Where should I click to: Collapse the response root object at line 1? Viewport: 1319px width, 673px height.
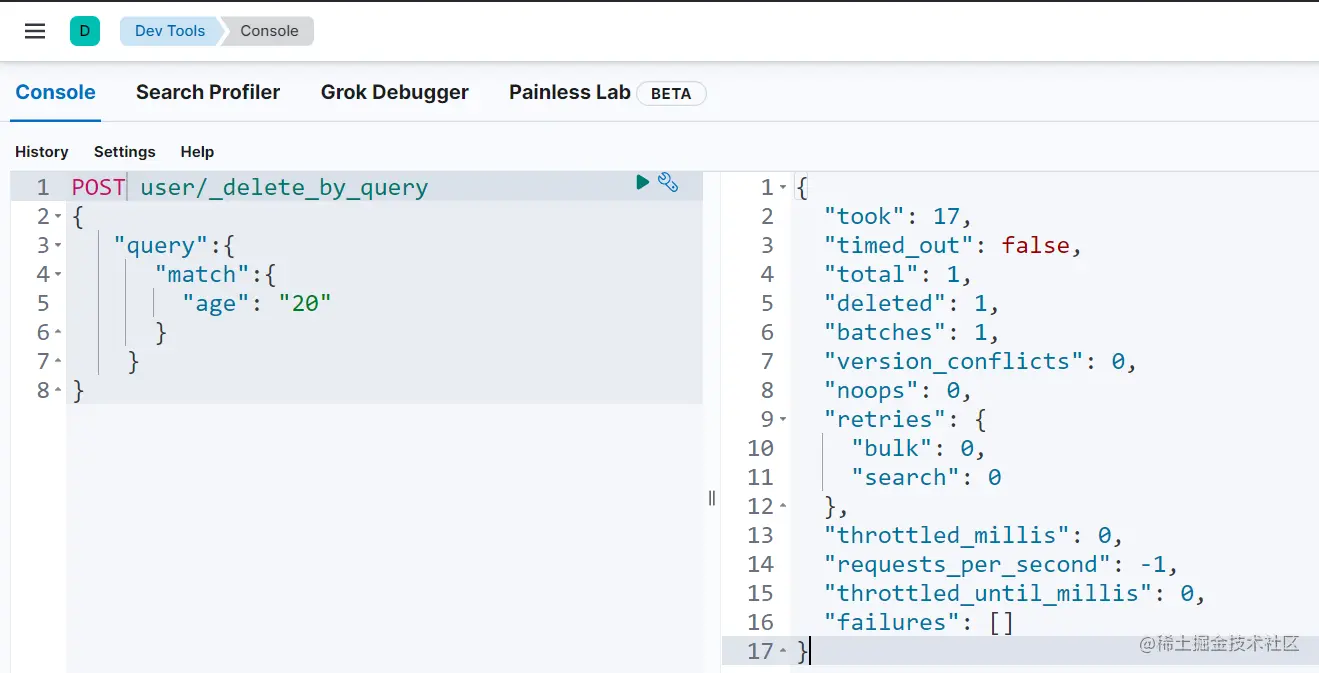click(783, 188)
